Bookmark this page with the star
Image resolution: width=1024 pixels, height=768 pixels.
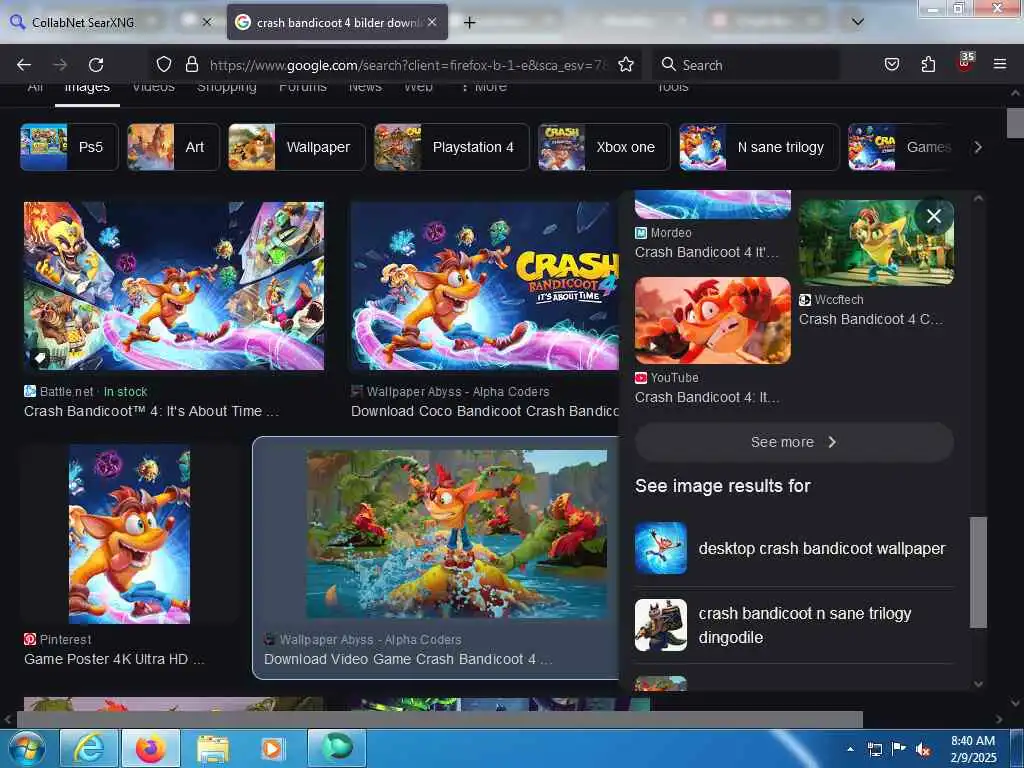(626, 64)
